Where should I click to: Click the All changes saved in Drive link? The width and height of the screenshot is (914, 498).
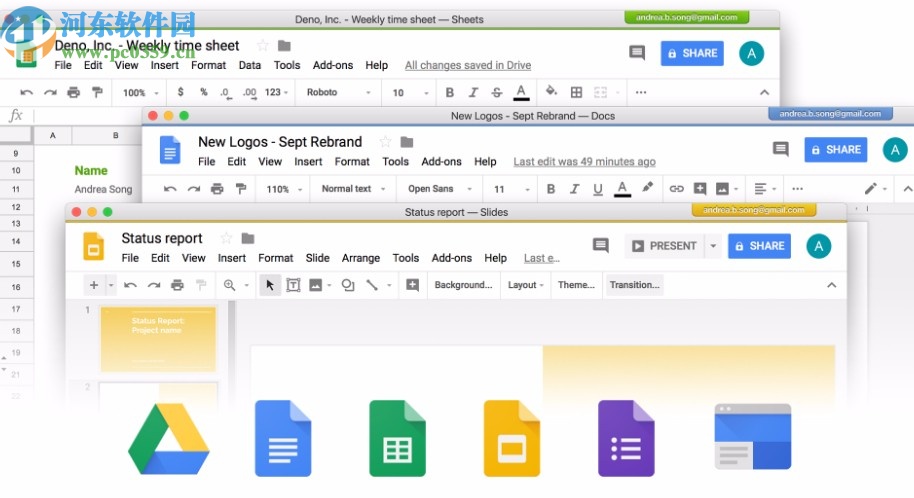468,65
